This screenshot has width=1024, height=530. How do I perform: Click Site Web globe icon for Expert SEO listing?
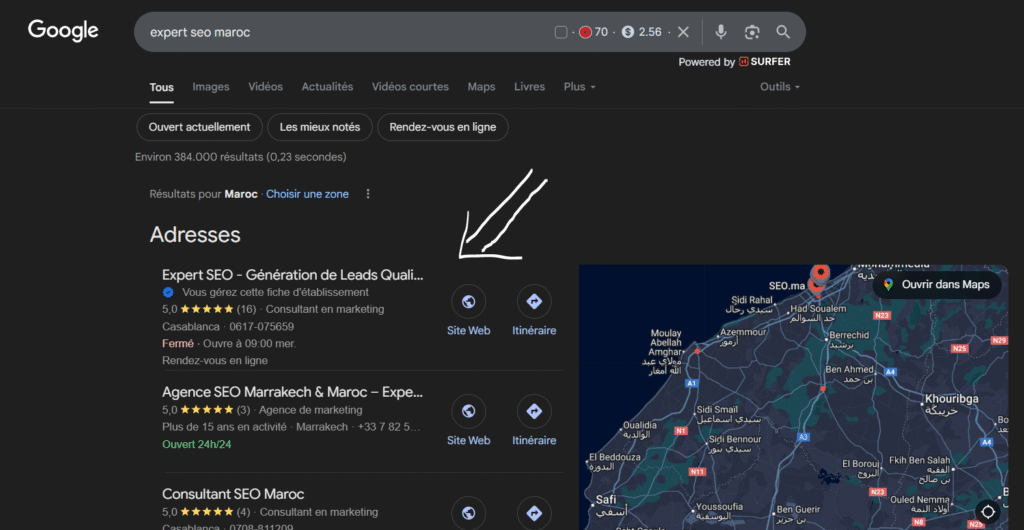[x=468, y=302]
